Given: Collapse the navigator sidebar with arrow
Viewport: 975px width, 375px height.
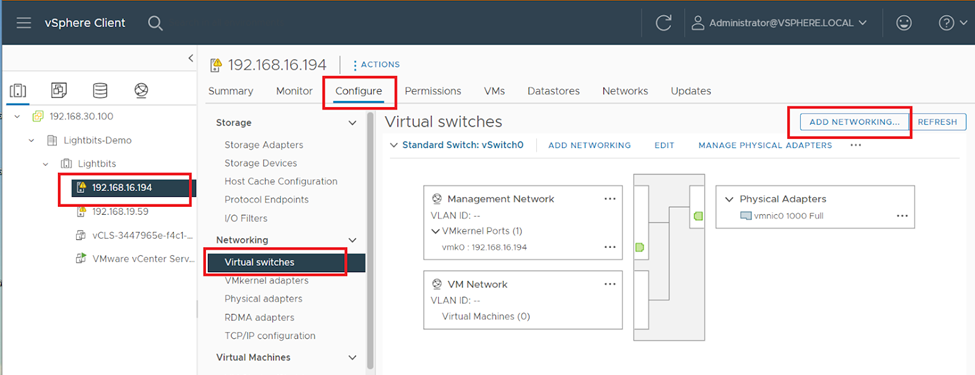Looking at the screenshot, I should pos(190,58).
